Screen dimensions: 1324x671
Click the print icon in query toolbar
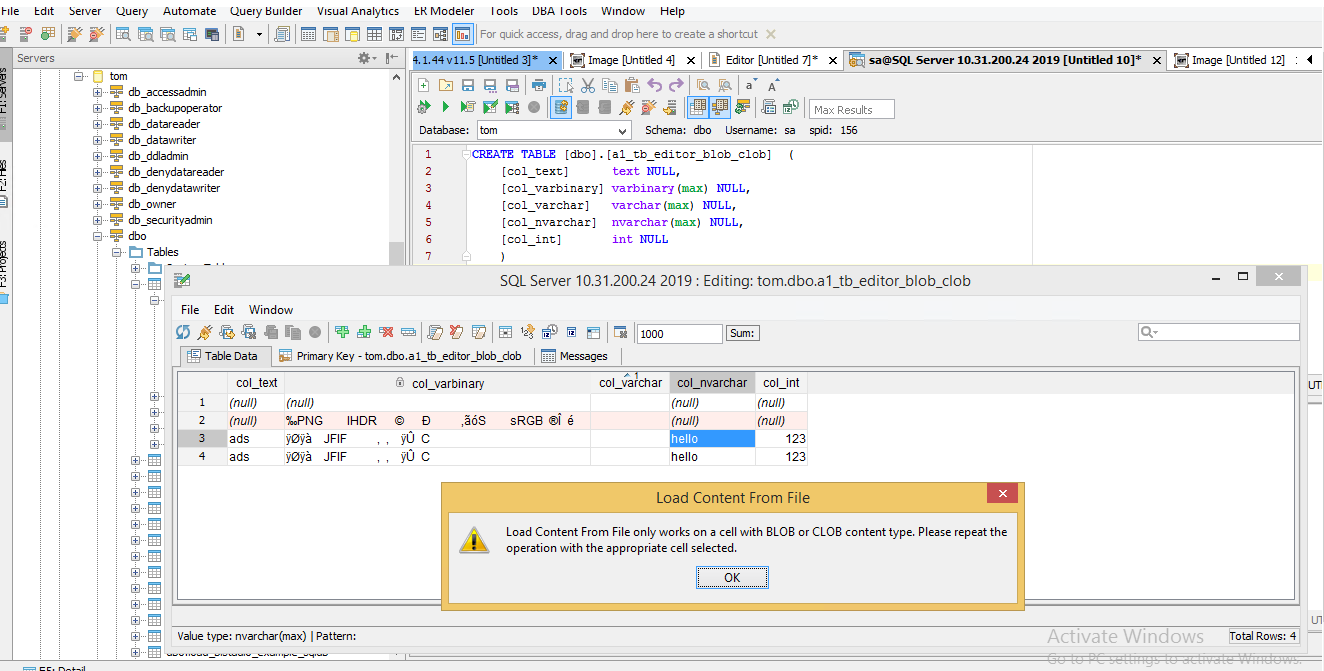[x=539, y=85]
